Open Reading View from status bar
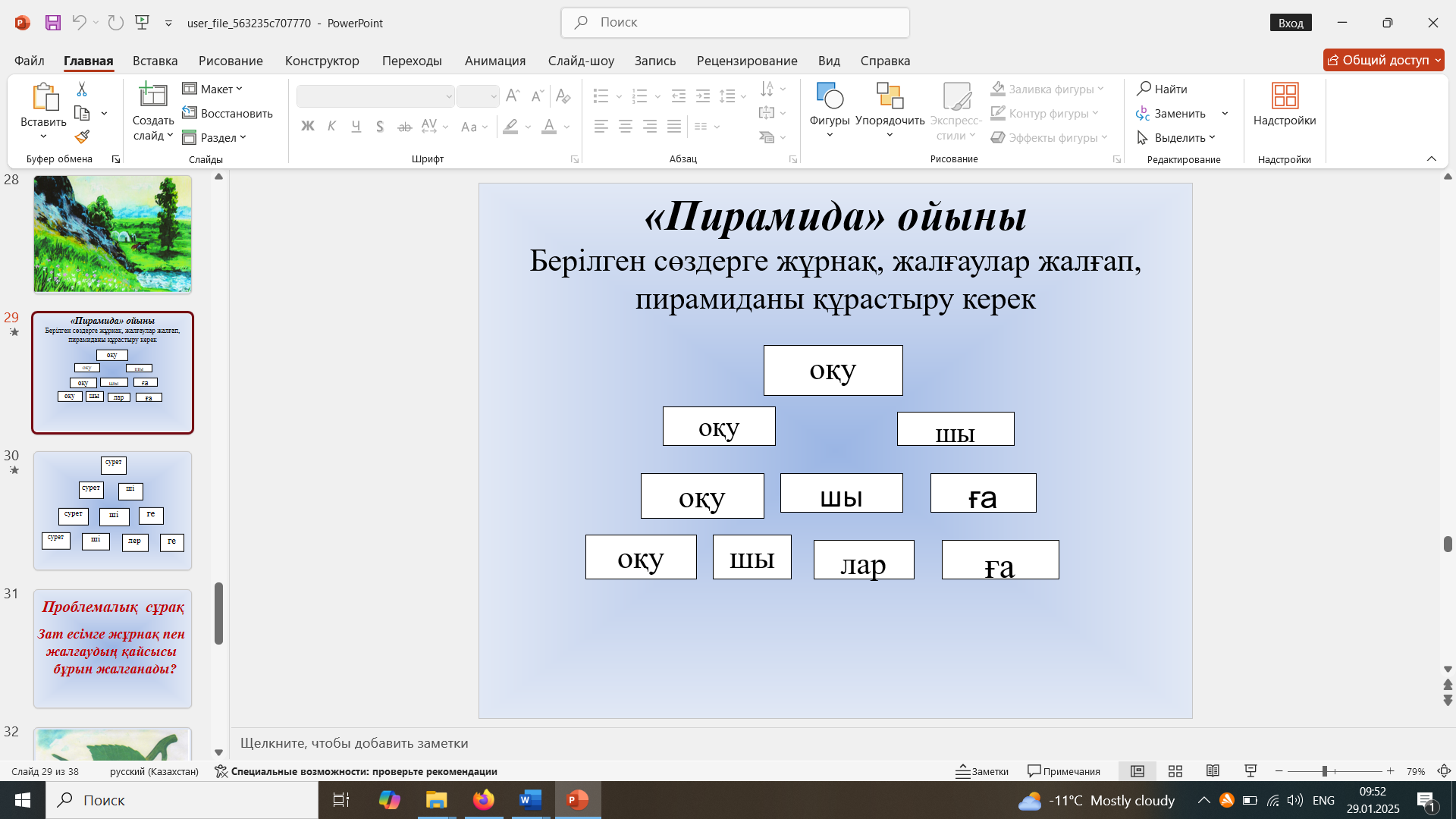 coord(1213,771)
